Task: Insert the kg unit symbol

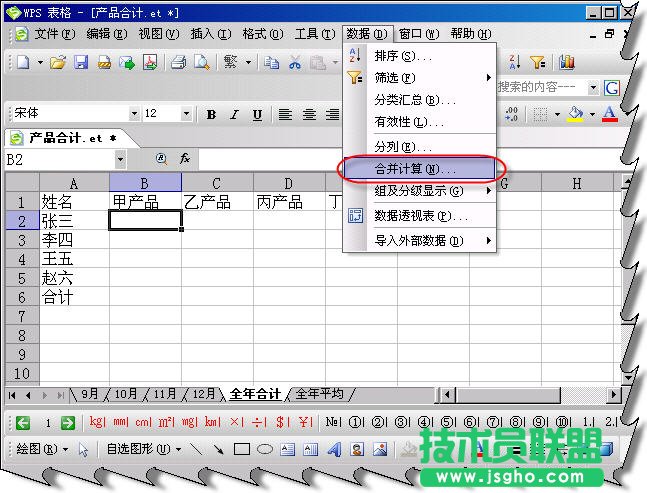Action: (97, 422)
